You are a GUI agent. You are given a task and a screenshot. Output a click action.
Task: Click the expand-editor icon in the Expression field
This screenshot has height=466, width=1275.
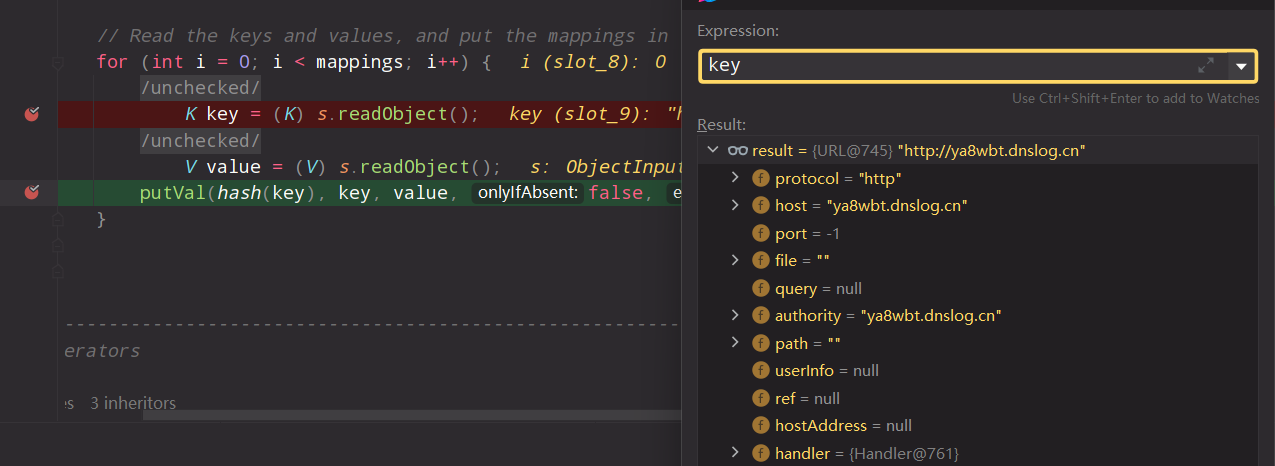coord(1206,66)
